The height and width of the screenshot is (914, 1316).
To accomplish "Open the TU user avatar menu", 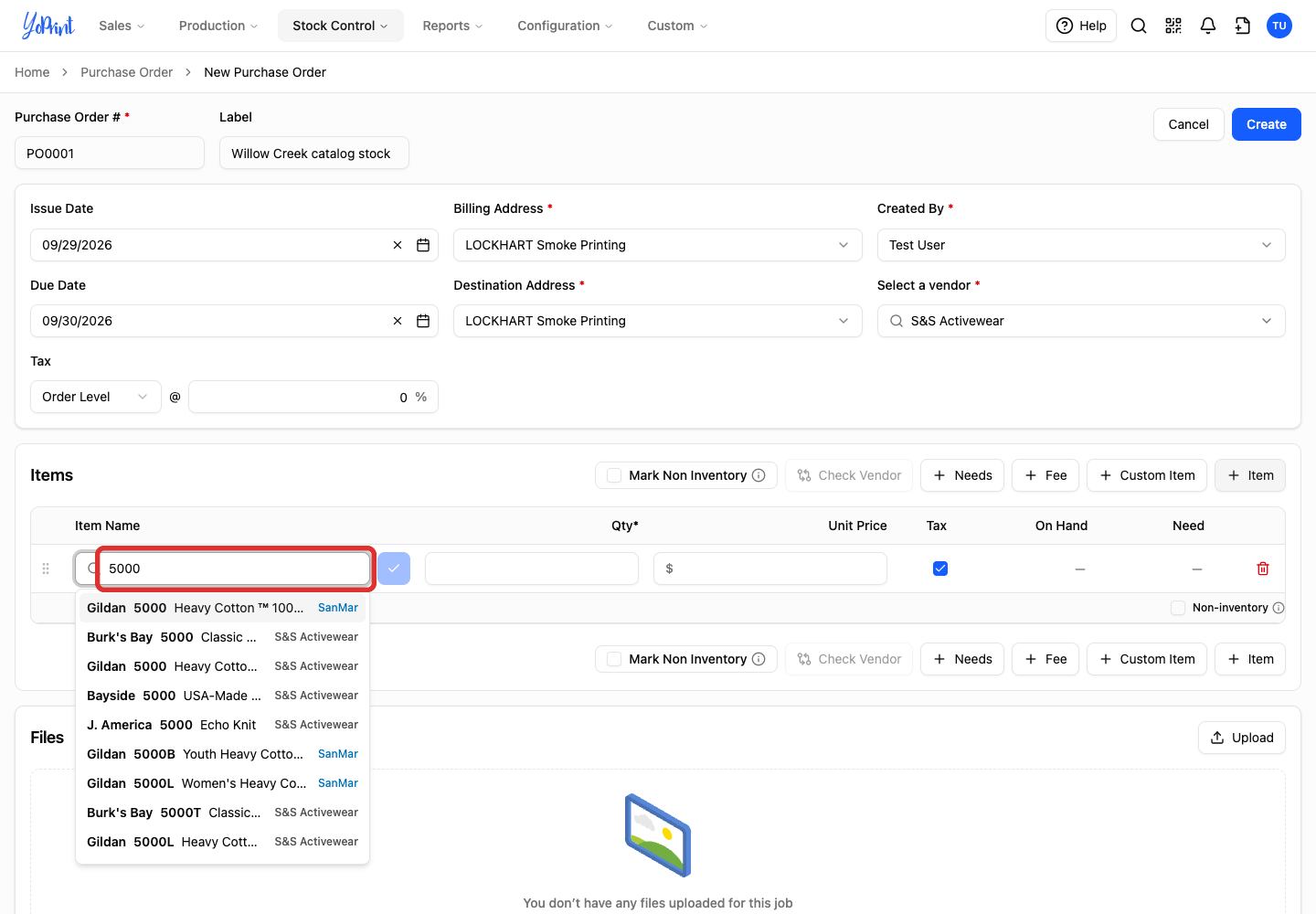I will 1279,26.
